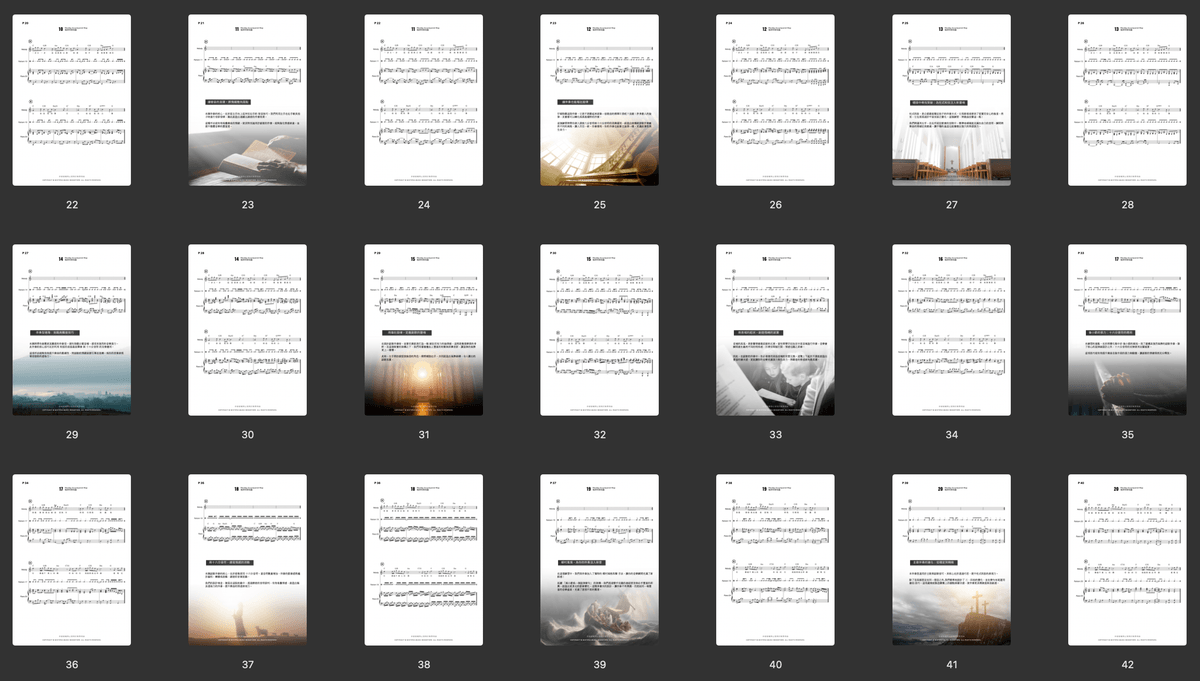Click the page number label 23
1200x681 pixels.
(248, 205)
